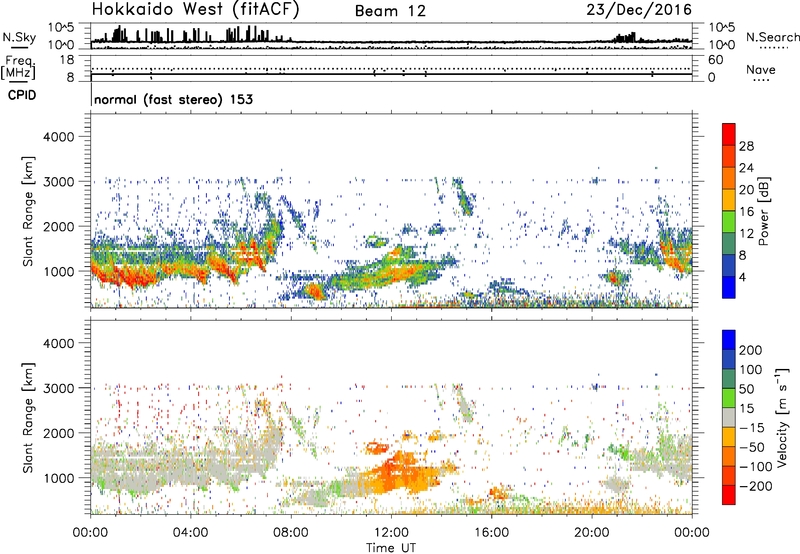This screenshot has width=800, height=554.
Task: Click the '12' power color bar value
Action: [746, 234]
